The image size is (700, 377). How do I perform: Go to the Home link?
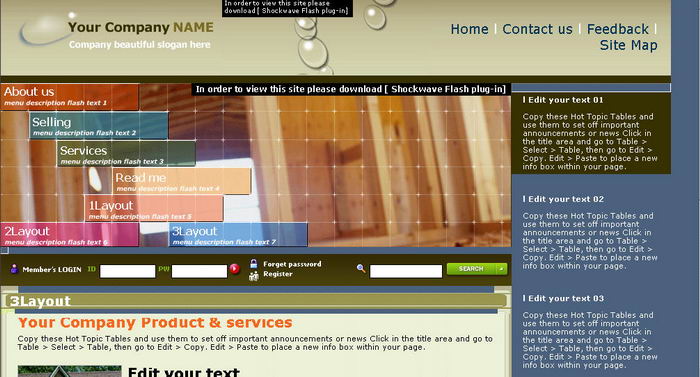click(469, 29)
